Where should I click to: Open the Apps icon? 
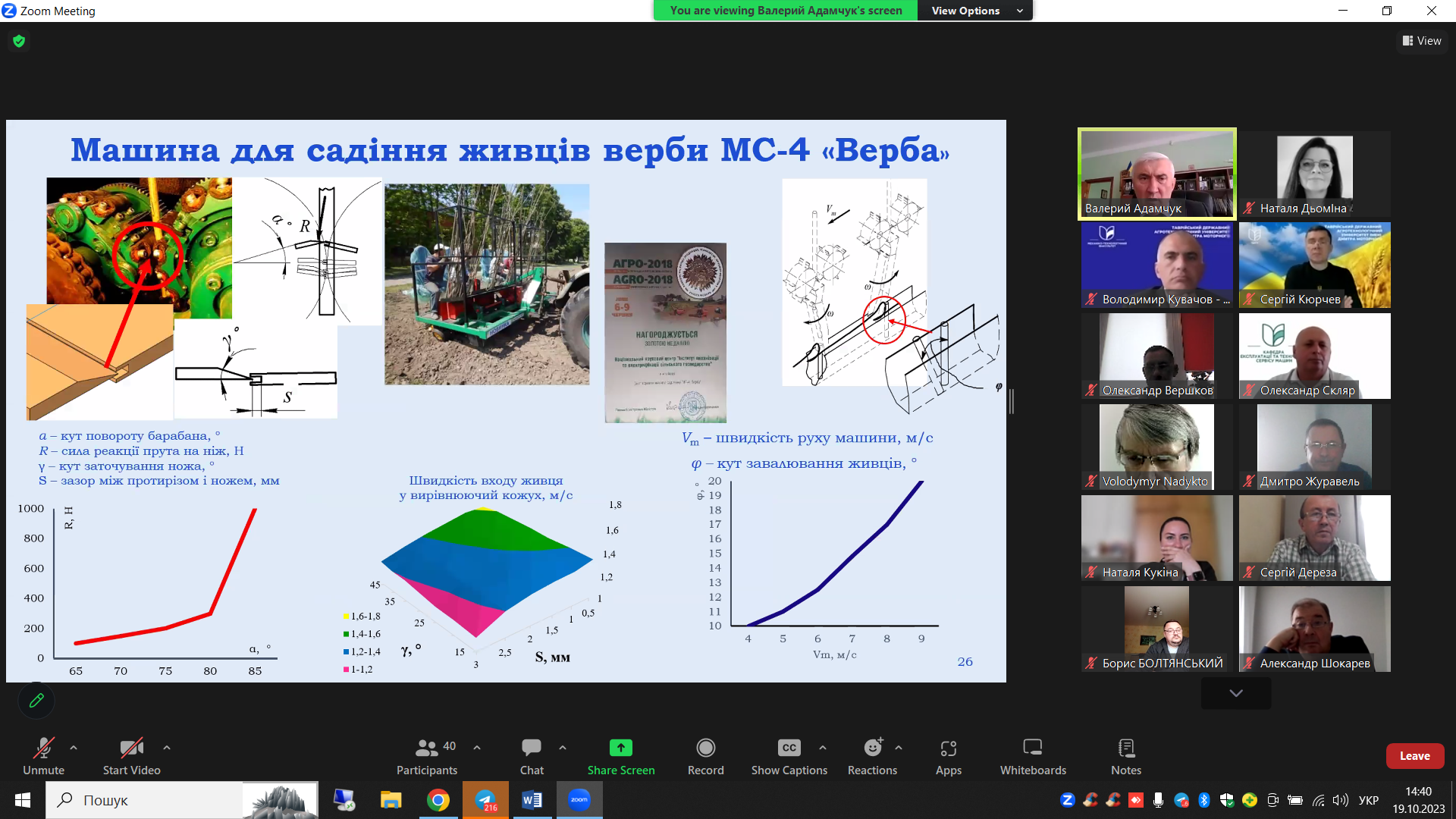[x=948, y=748]
